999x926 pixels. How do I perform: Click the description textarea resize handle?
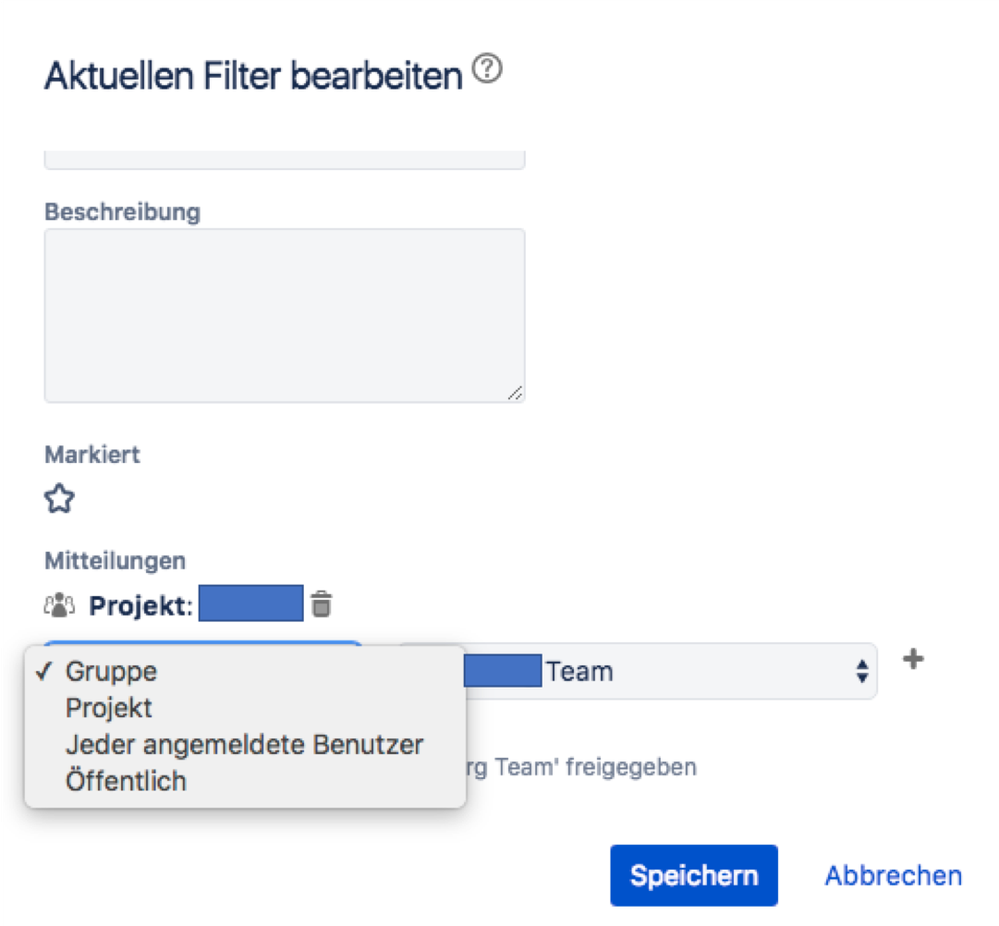coord(515,394)
